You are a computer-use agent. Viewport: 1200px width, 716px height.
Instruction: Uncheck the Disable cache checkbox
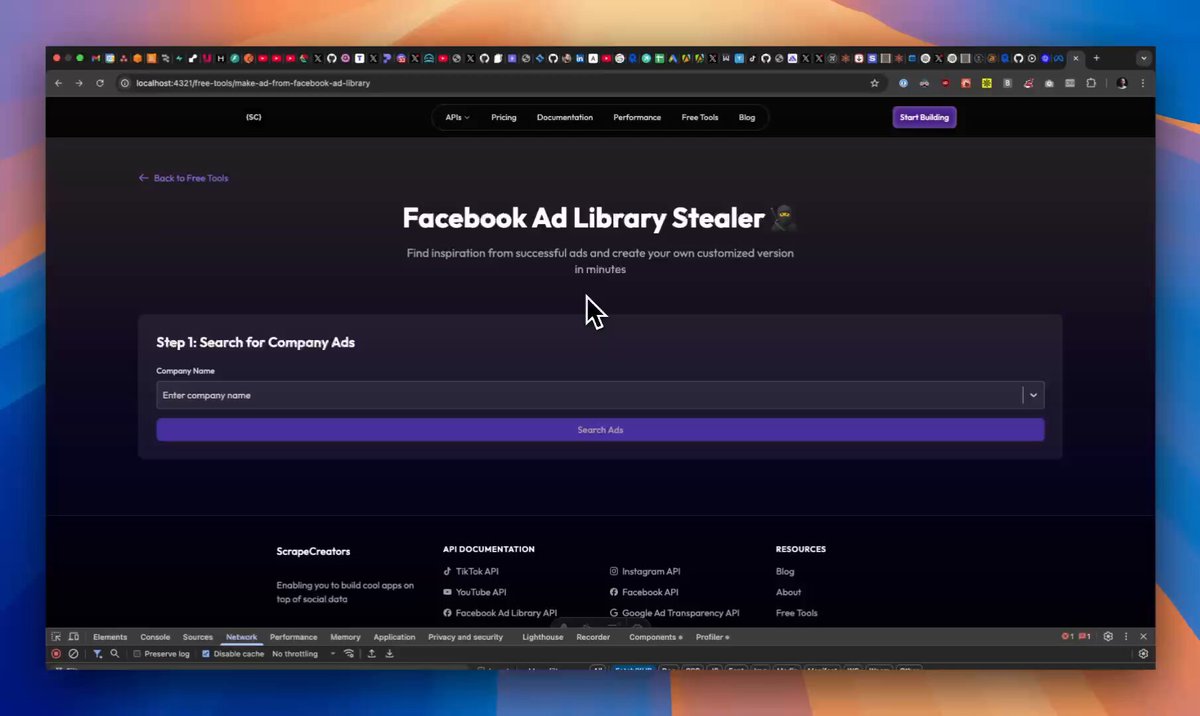pyautogui.click(x=206, y=654)
